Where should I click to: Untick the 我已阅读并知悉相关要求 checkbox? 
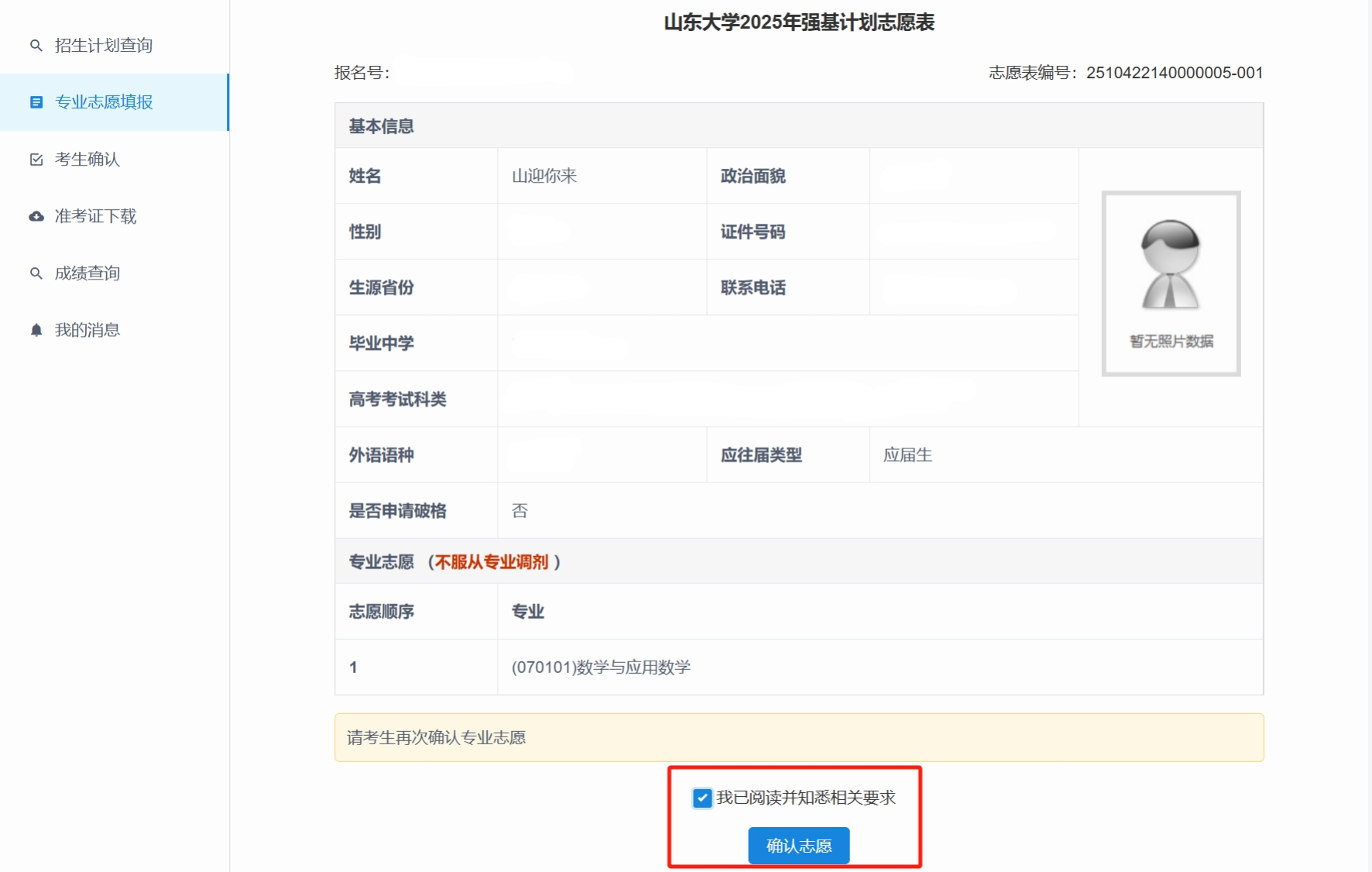point(702,798)
